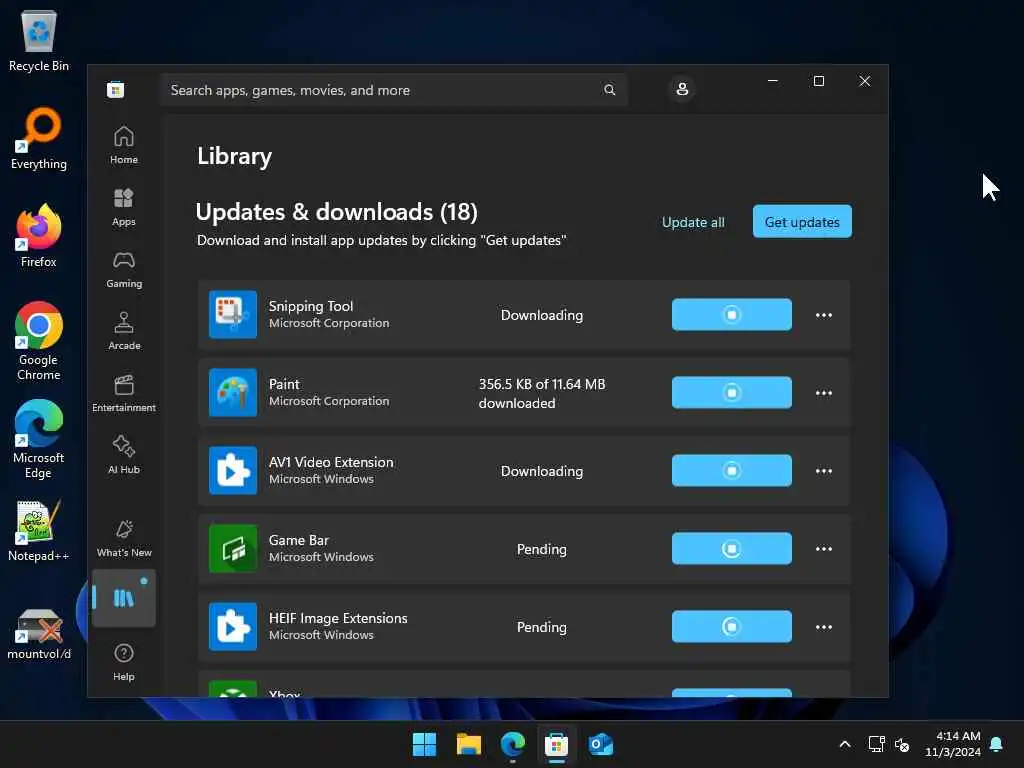Click Microsoft Store icon on taskbar
This screenshot has height=768, width=1024.
click(556, 744)
